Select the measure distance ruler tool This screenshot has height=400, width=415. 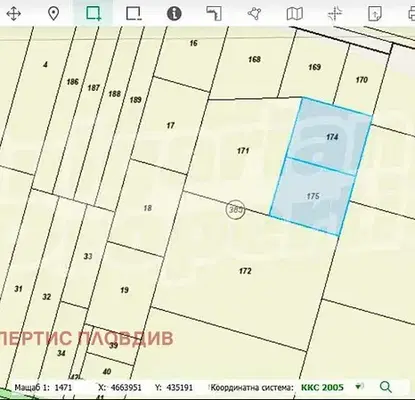pos(214,14)
